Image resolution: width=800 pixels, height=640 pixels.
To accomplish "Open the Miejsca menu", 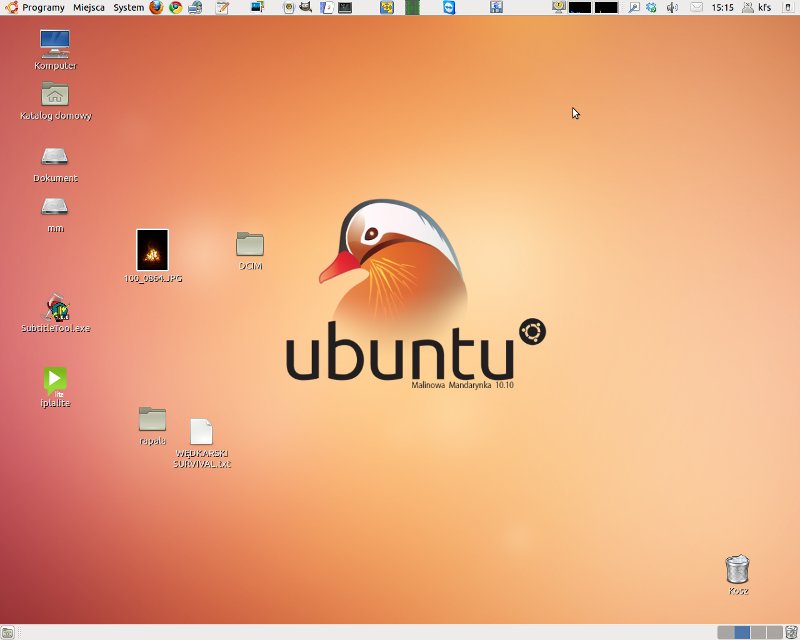I will 89,8.
